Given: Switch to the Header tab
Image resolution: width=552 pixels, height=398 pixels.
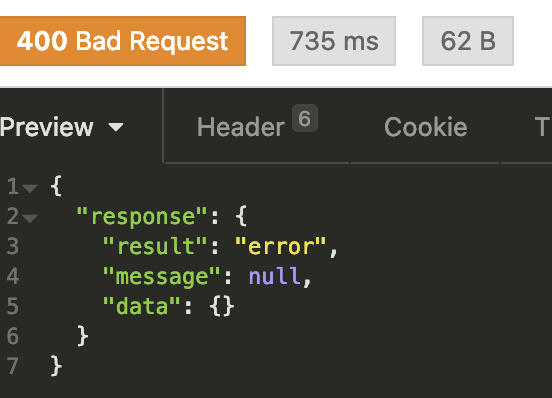Looking at the screenshot, I should click(241, 127).
